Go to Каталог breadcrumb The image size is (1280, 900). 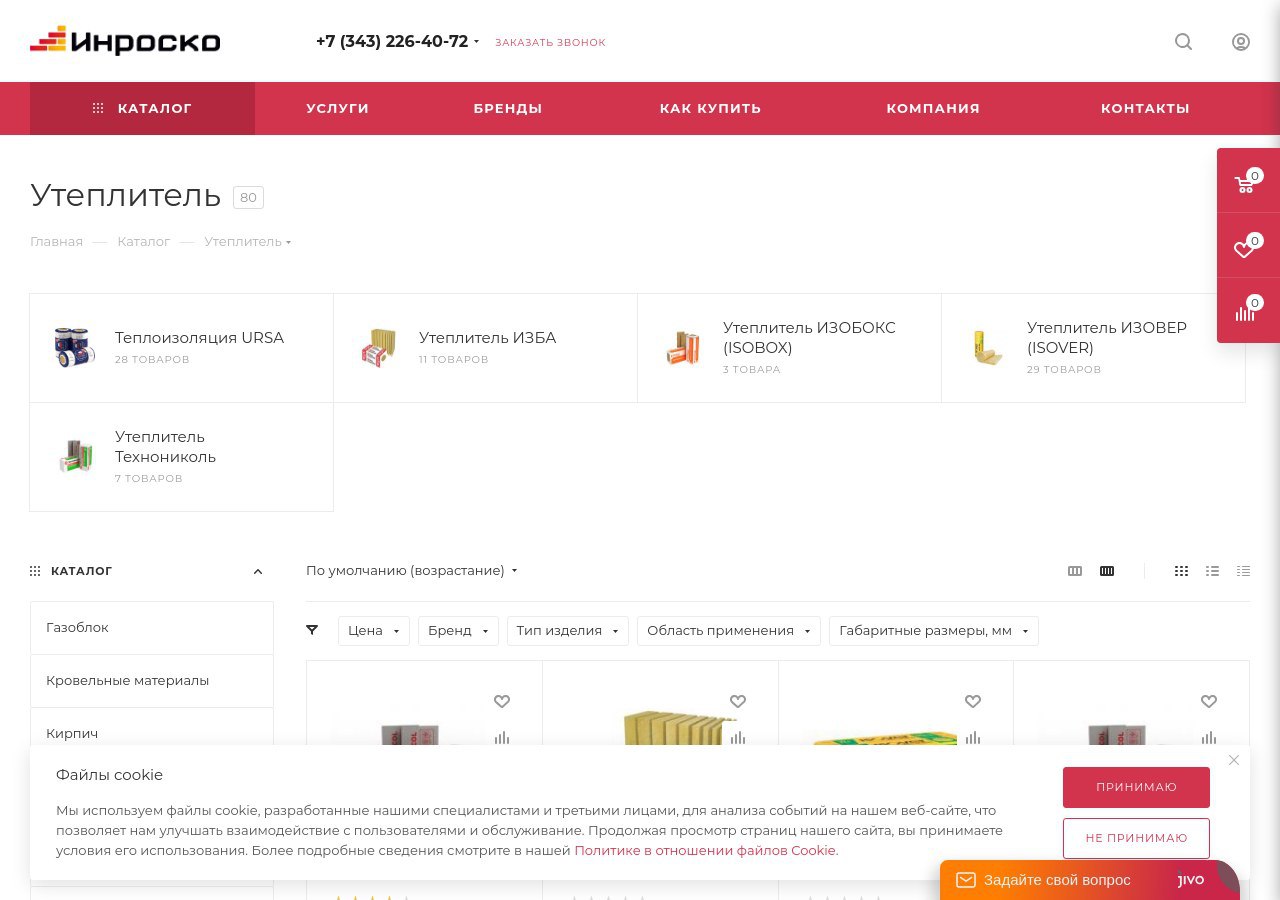[x=143, y=242]
